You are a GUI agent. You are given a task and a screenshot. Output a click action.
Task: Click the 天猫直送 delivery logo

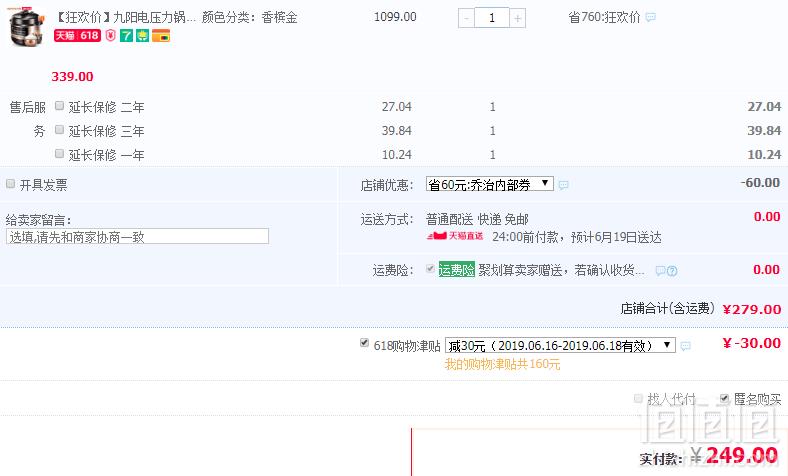[455, 236]
